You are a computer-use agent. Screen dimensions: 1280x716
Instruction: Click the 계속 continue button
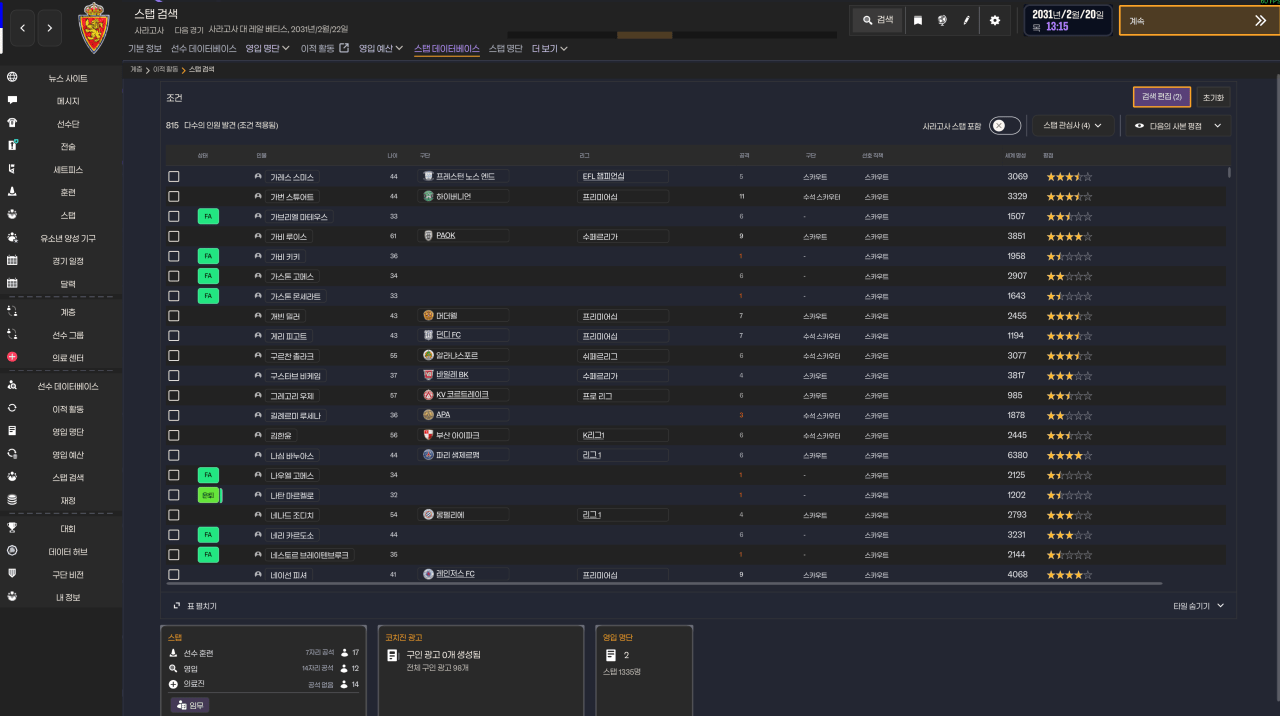pyautogui.click(x=1199, y=20)
